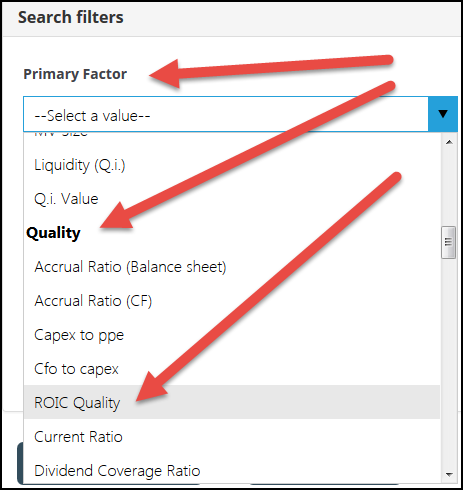Click scrollbar track below the thumb
Viewport: 463px width, 490px height.
click(449, 362)
